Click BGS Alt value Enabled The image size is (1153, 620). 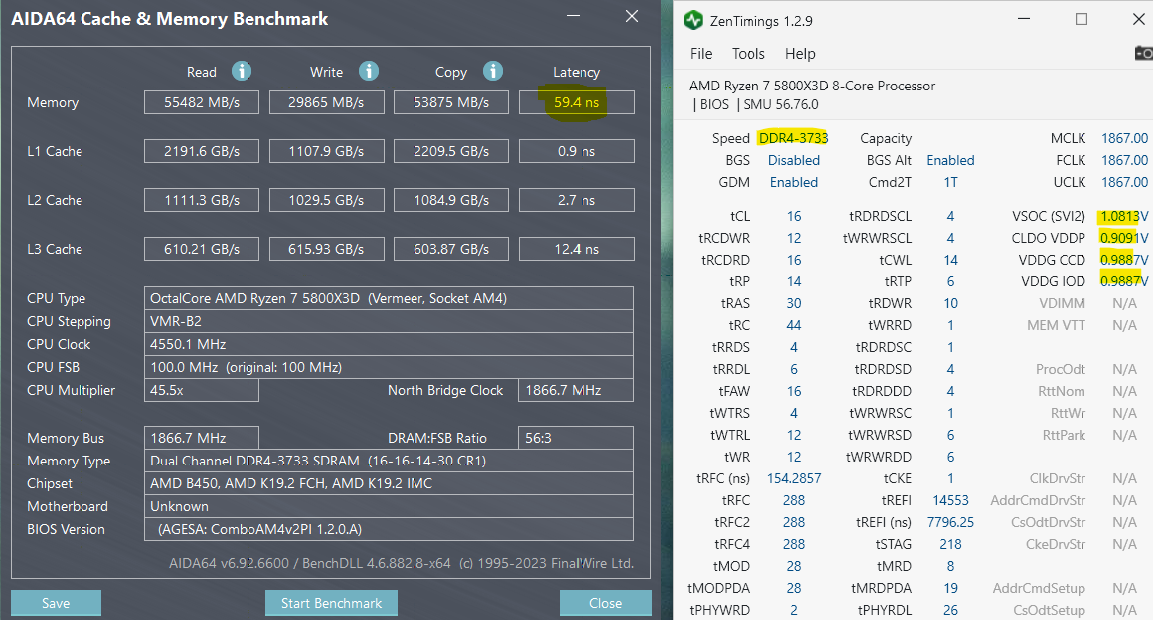(950, 160)
